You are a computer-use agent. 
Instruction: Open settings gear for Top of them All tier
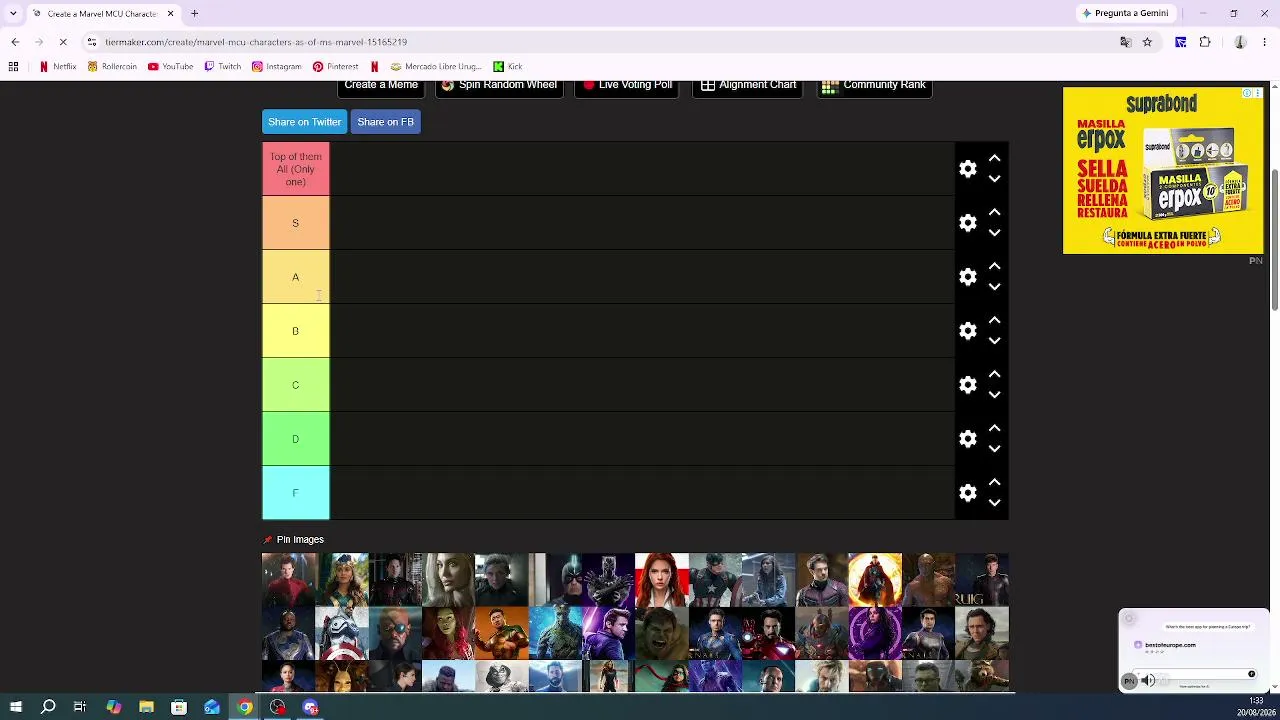[967, 169]
